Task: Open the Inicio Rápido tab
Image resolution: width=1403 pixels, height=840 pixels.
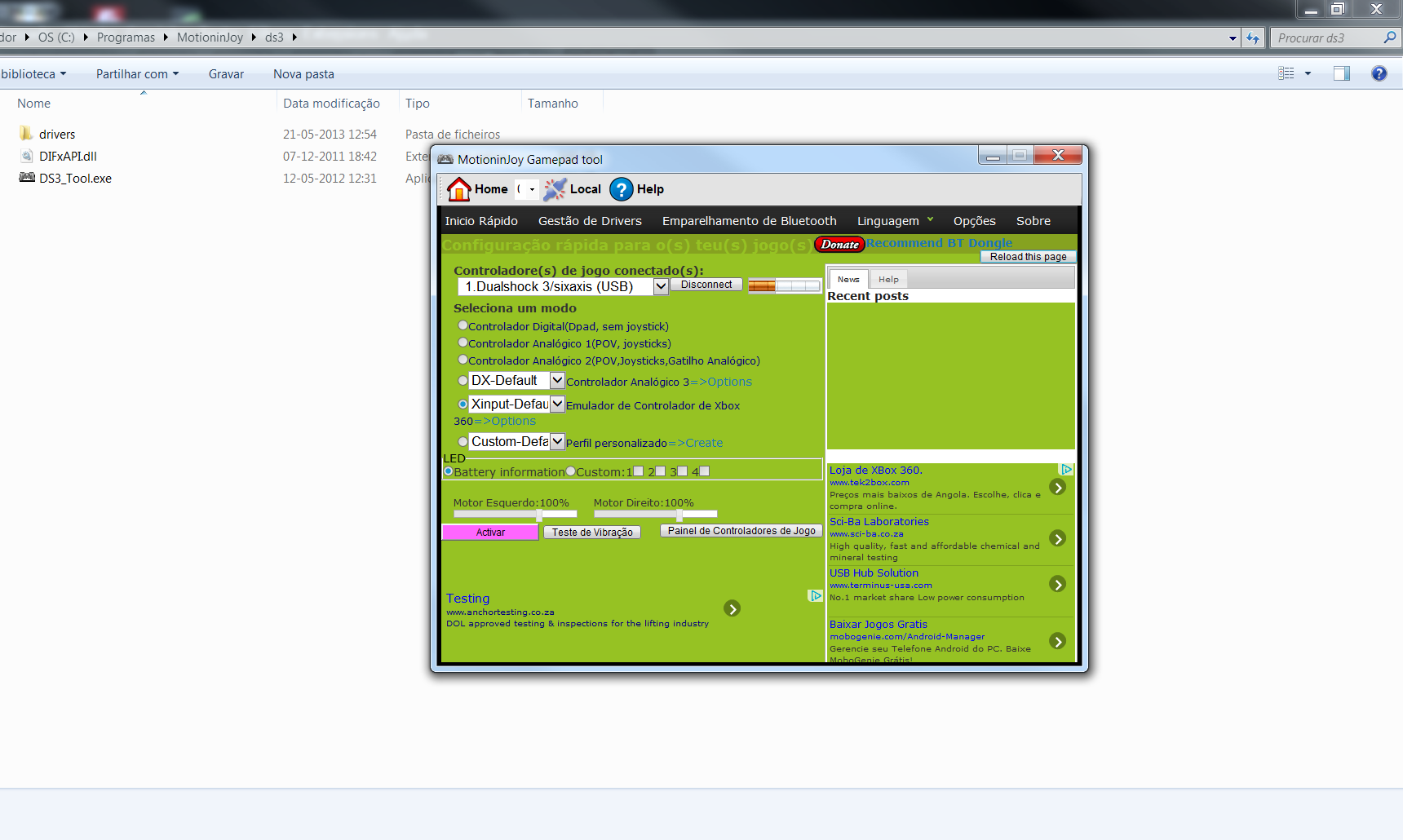Action: (x=481, y=221)
